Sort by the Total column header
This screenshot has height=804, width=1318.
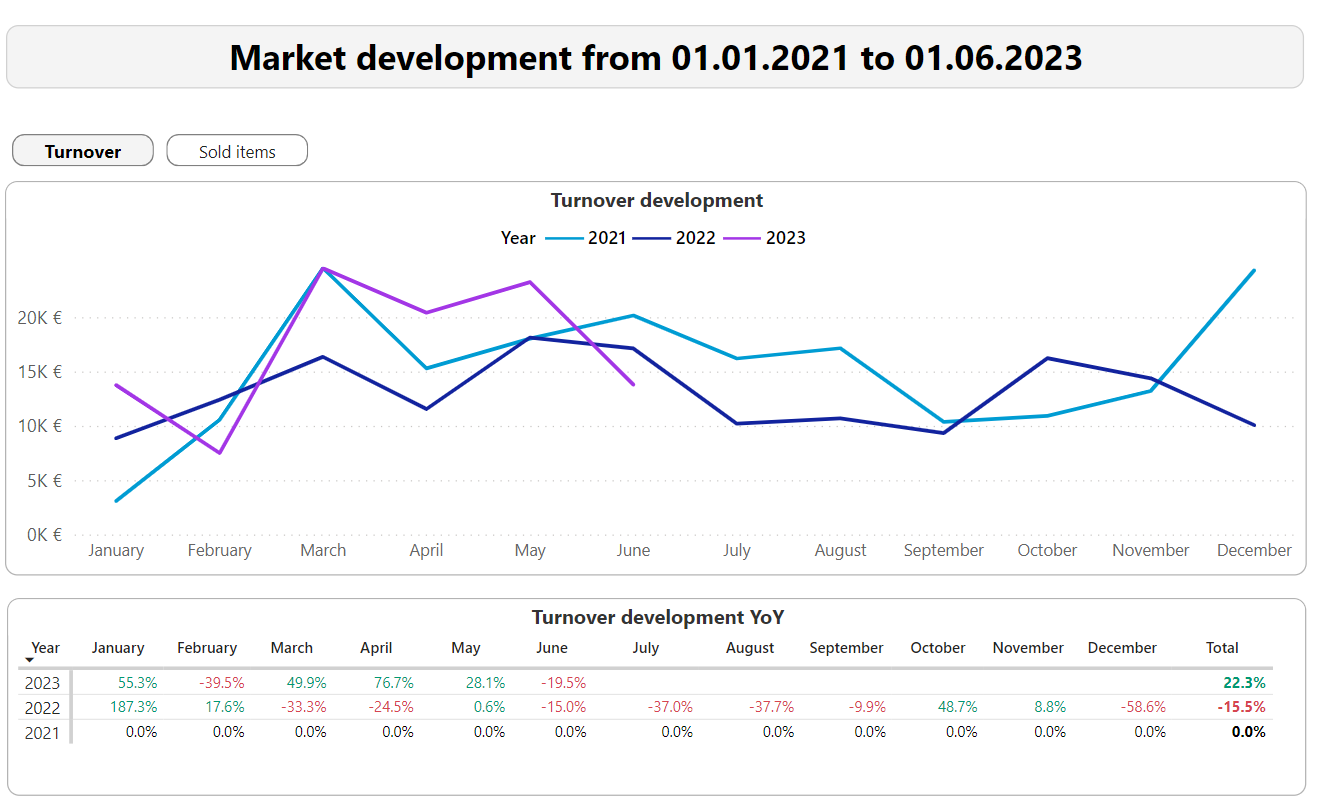1222,648
